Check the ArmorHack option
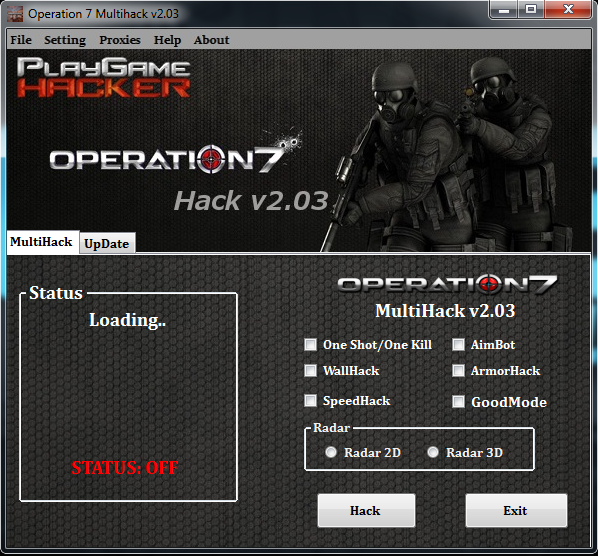This screenshot has width=598, height=556. point(458,370)
